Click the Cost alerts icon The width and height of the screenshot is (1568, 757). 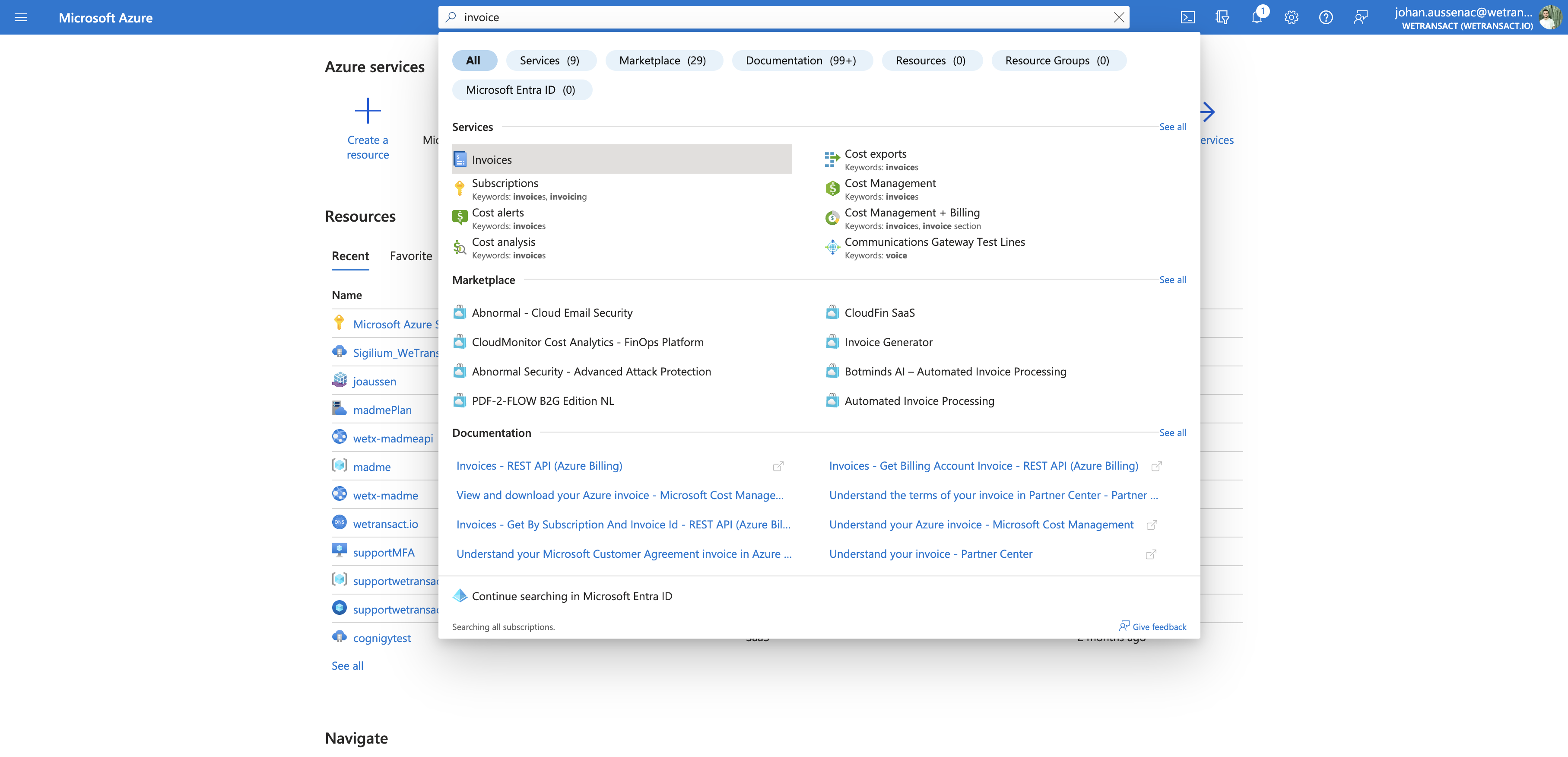point(460,218)
